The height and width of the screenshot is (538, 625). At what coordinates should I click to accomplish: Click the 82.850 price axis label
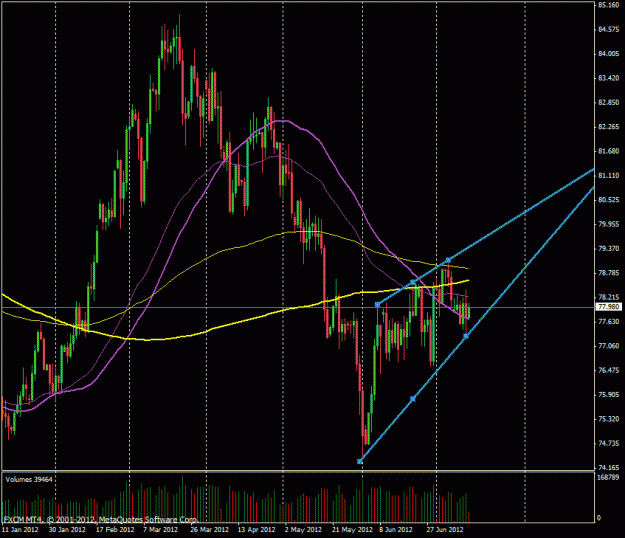pos(609,102)
